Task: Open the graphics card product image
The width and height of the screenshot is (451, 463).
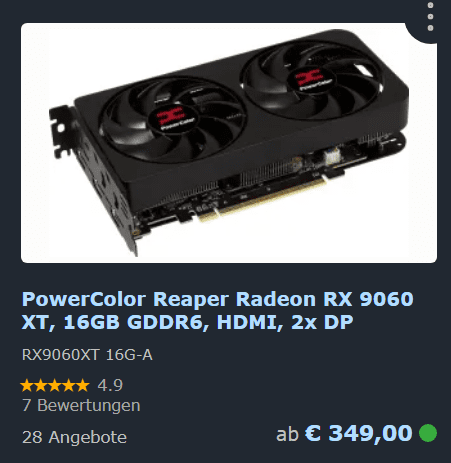Action: (x=229, y=143)
